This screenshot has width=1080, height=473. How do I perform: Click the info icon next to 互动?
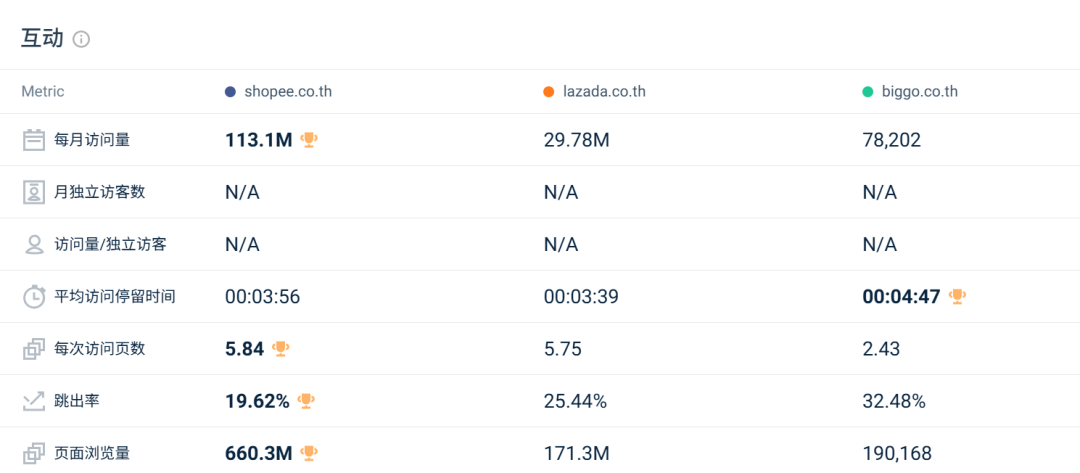(x=81, y=39)
